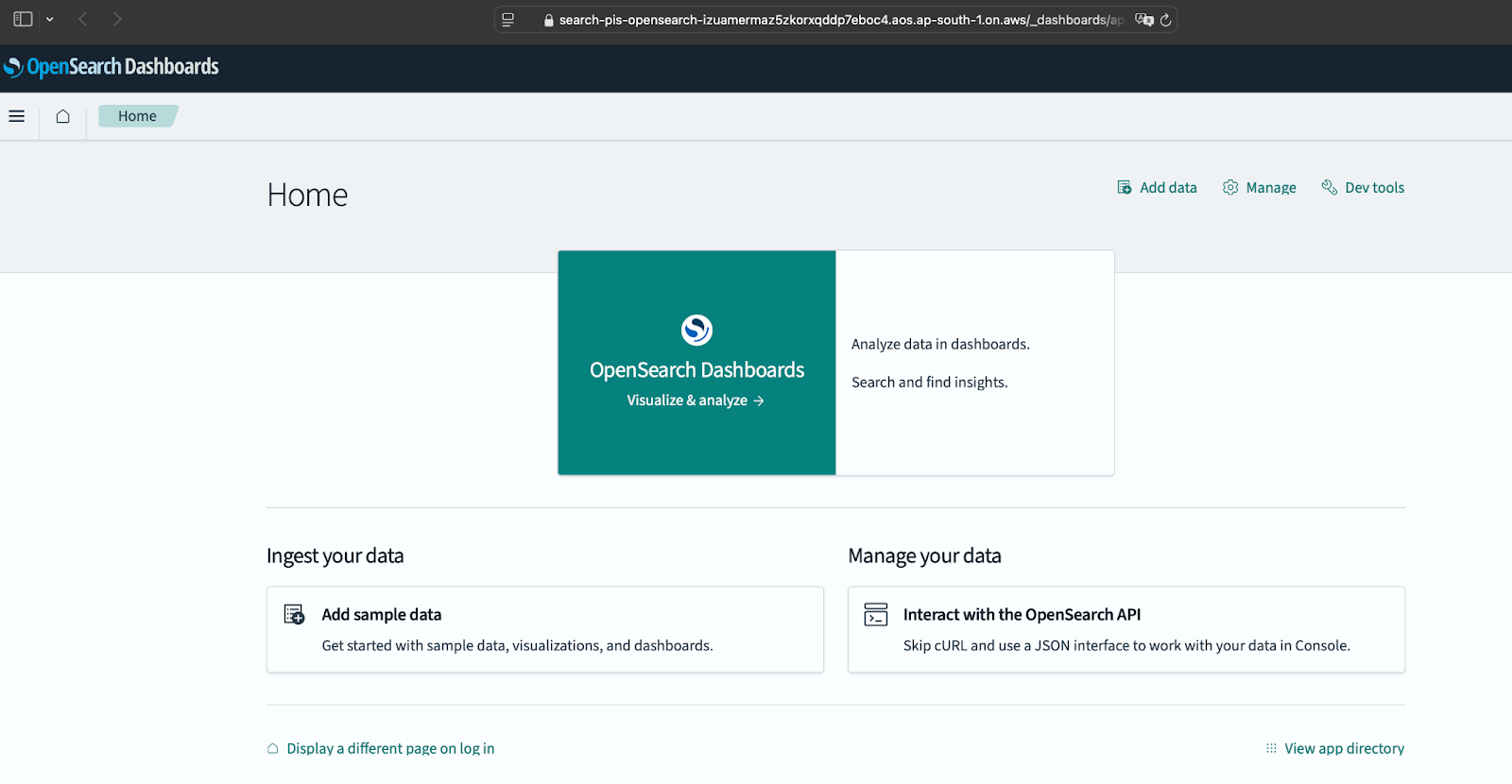1512x784 pixels.
Task: Click the Add sample data icon
Action: 295,615
